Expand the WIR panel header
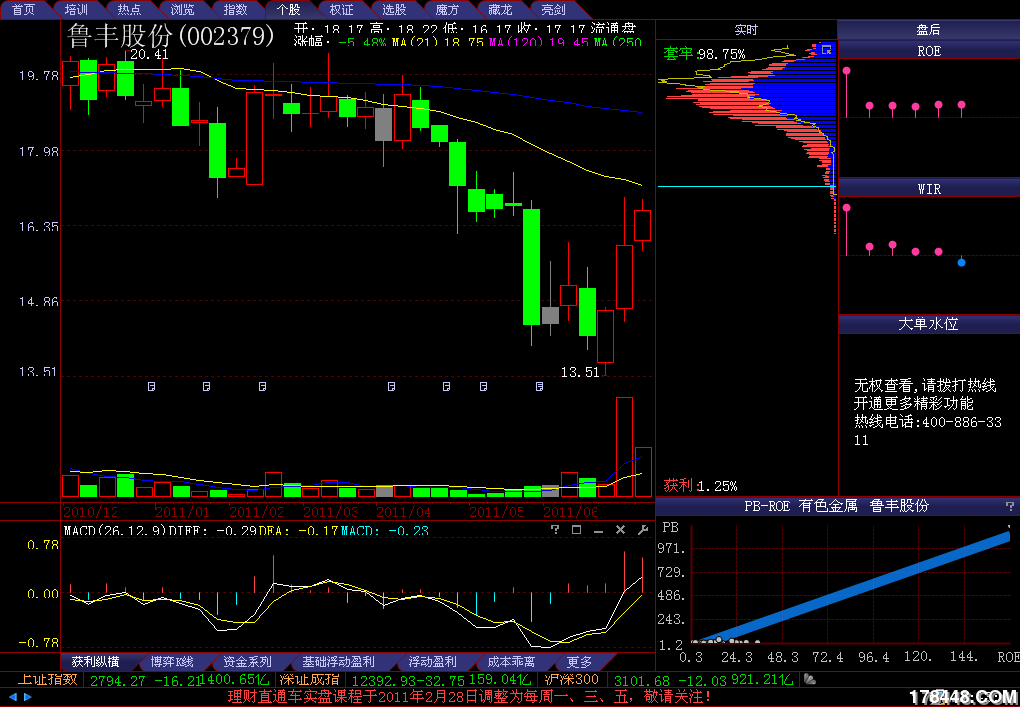Screen dimensions: 1020x707 [x=928, y=188]
